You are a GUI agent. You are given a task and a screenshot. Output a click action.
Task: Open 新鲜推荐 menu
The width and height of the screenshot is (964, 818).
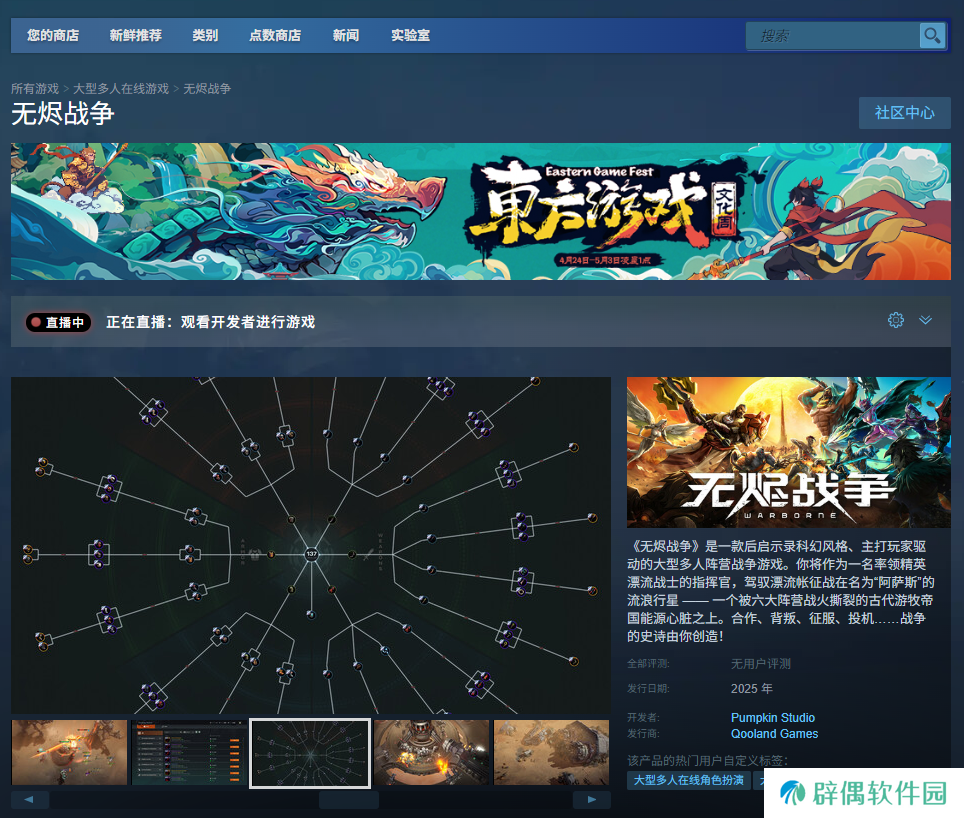tap(136, 35)
